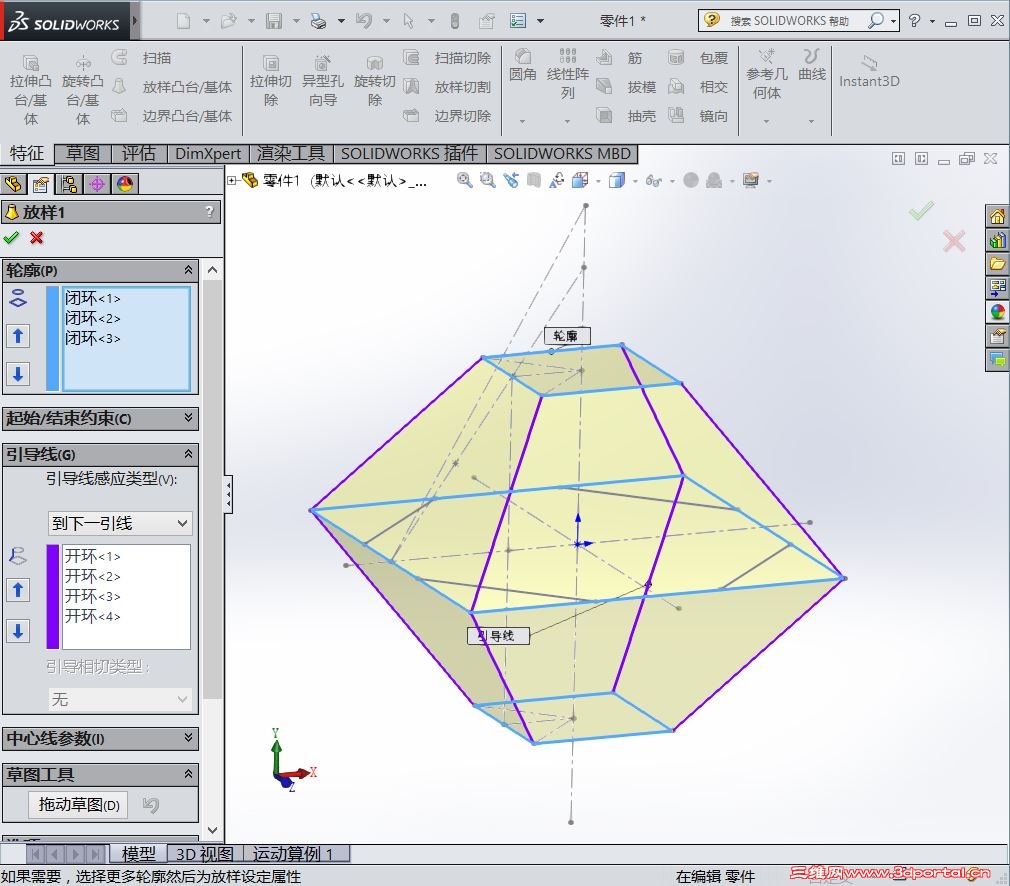The image size is (1010, 886).
Task: Open the DisplayManager tab icon
Action: click(125, 184)
